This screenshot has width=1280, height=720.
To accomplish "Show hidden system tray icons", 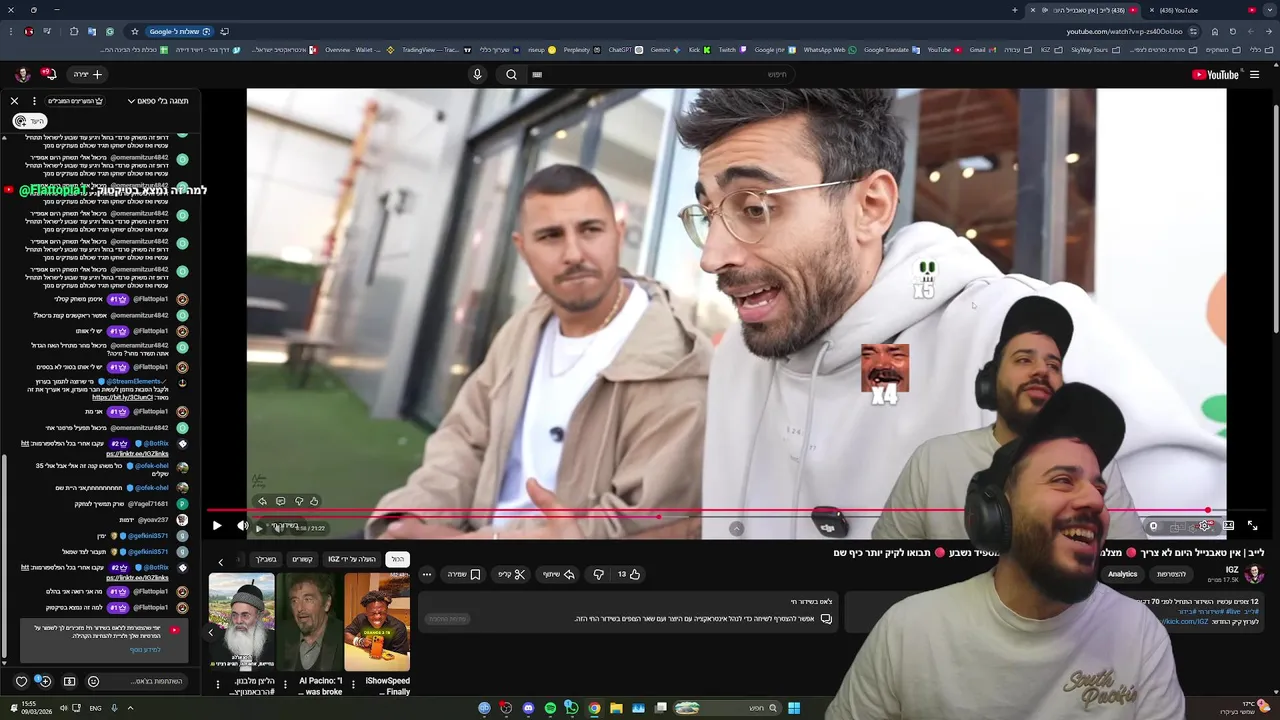I will click(x=130, y=708).
